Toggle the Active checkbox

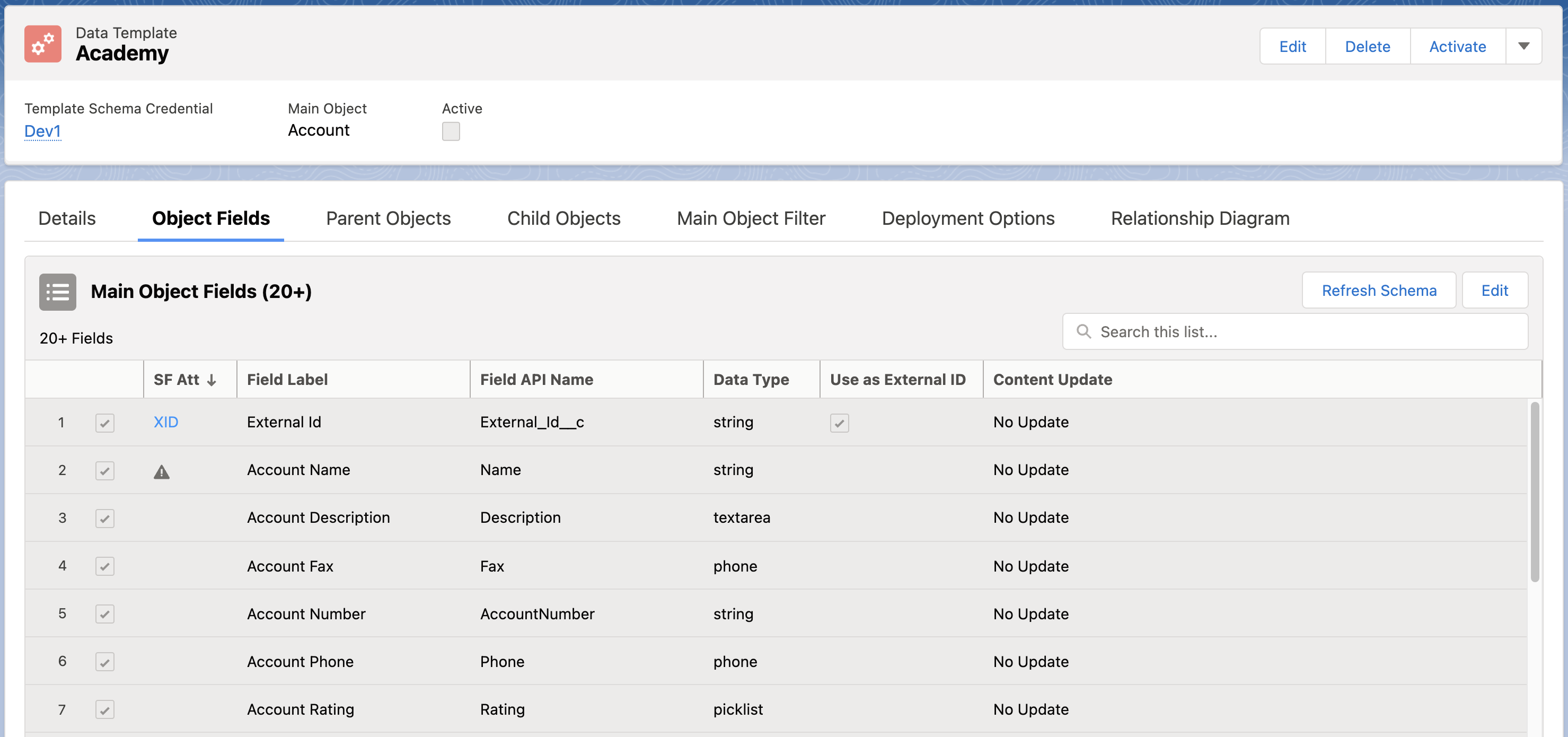(x=451, y=131)
